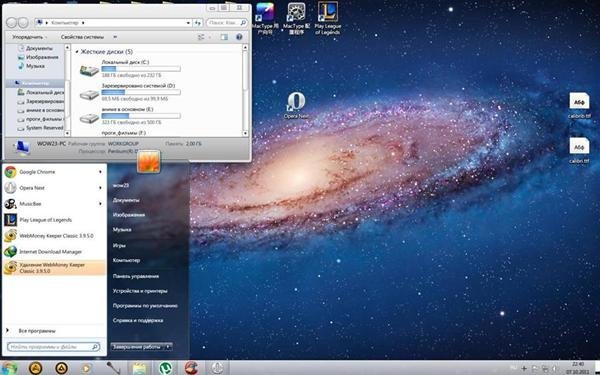Select calibri.ttf font file on desktop
This screenshot has width=600, height=375.
pos(579,151)
